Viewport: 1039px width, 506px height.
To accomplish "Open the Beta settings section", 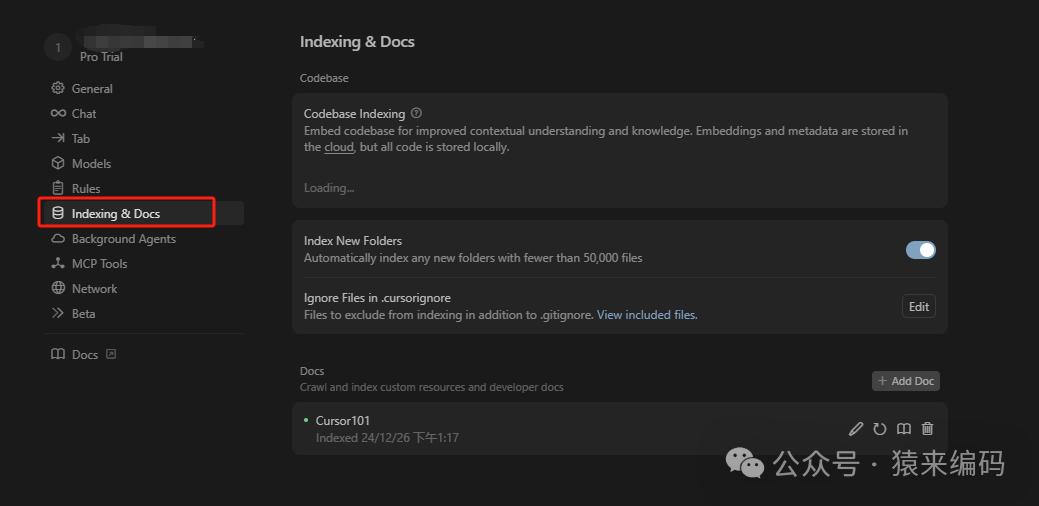I will pos(83,314).
